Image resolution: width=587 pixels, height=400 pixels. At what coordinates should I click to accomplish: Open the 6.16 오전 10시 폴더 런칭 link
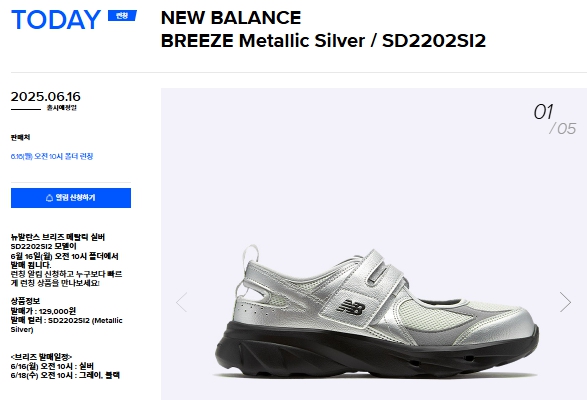(x=52, y=156)
